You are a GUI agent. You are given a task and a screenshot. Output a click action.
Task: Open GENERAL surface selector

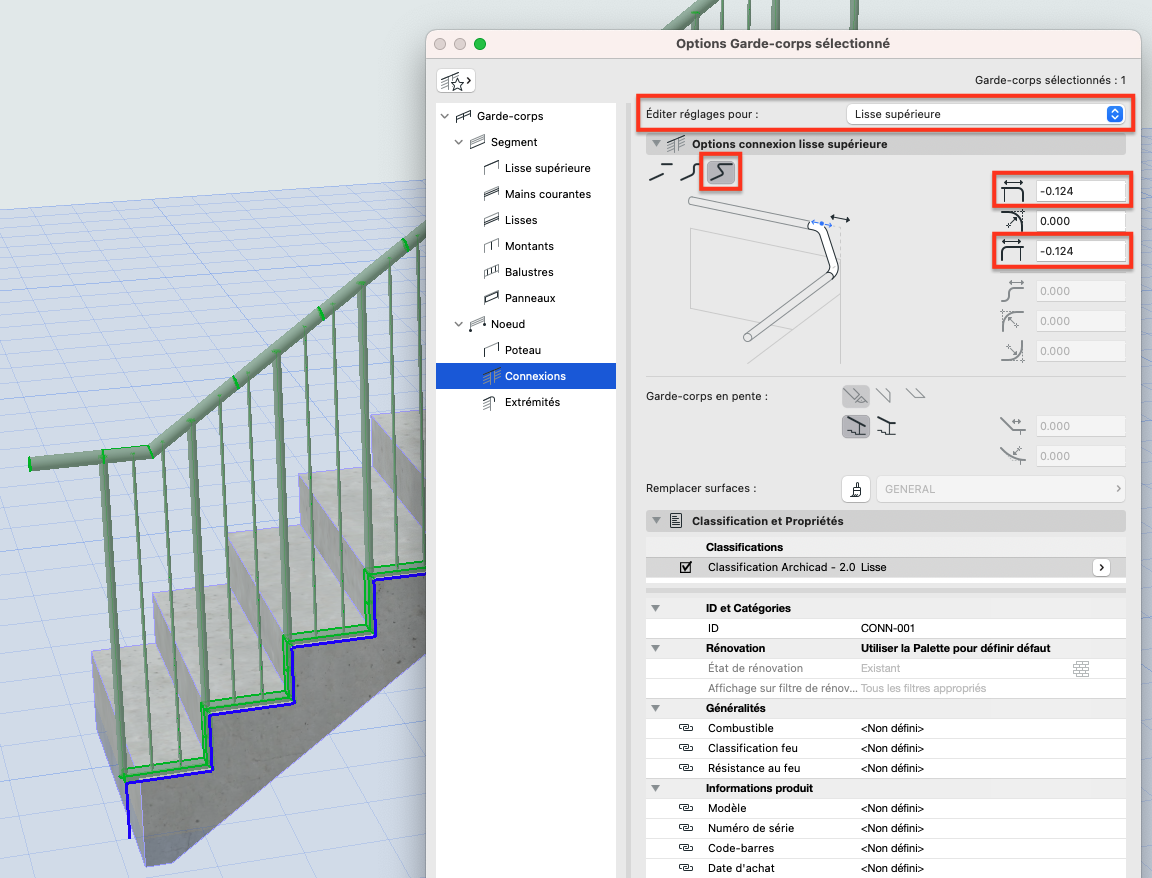(1001, 489)
